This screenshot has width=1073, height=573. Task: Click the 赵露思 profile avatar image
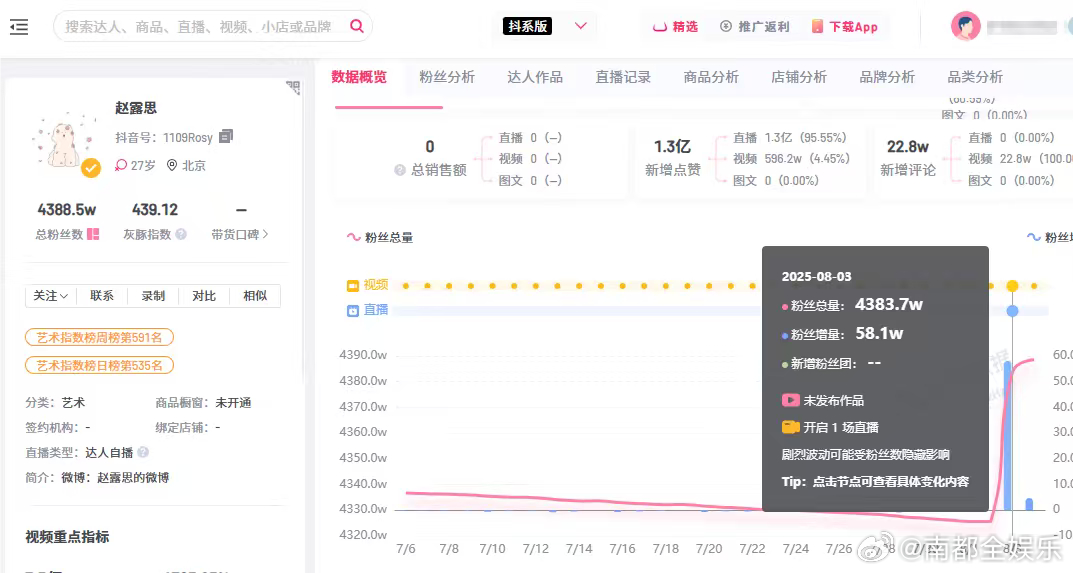pos(64,142)
